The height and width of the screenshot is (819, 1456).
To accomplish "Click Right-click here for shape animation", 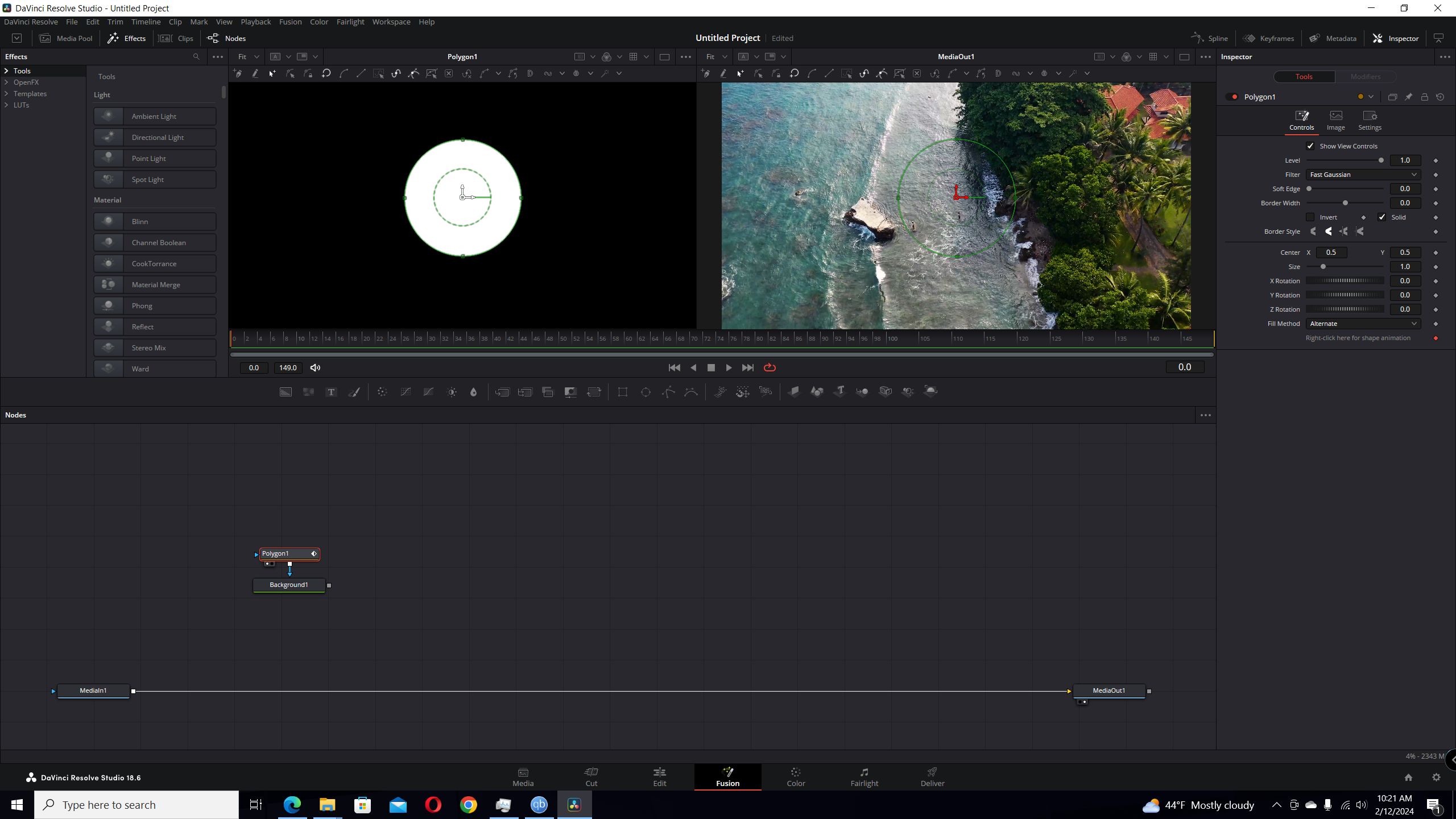I will click(1358, 338).
